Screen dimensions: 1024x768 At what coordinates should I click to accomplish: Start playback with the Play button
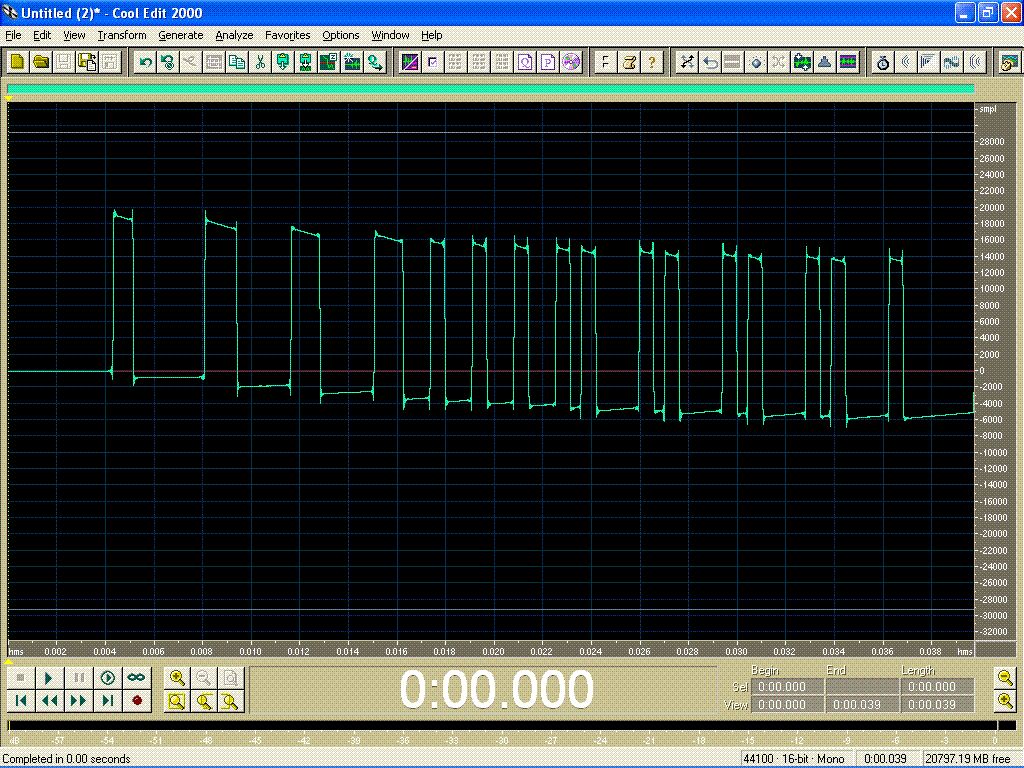[49, 678]
